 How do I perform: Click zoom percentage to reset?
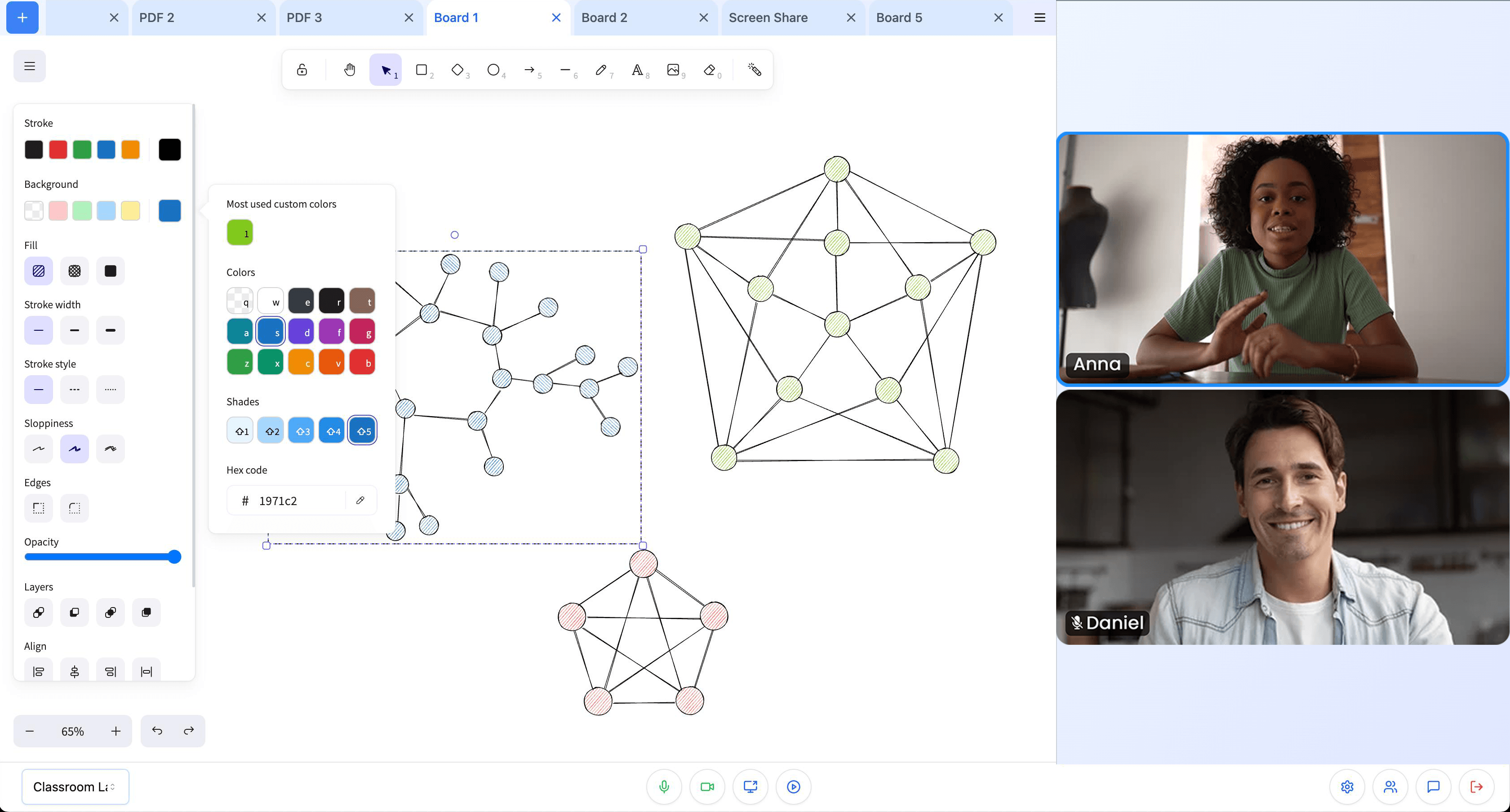(74, 731)
